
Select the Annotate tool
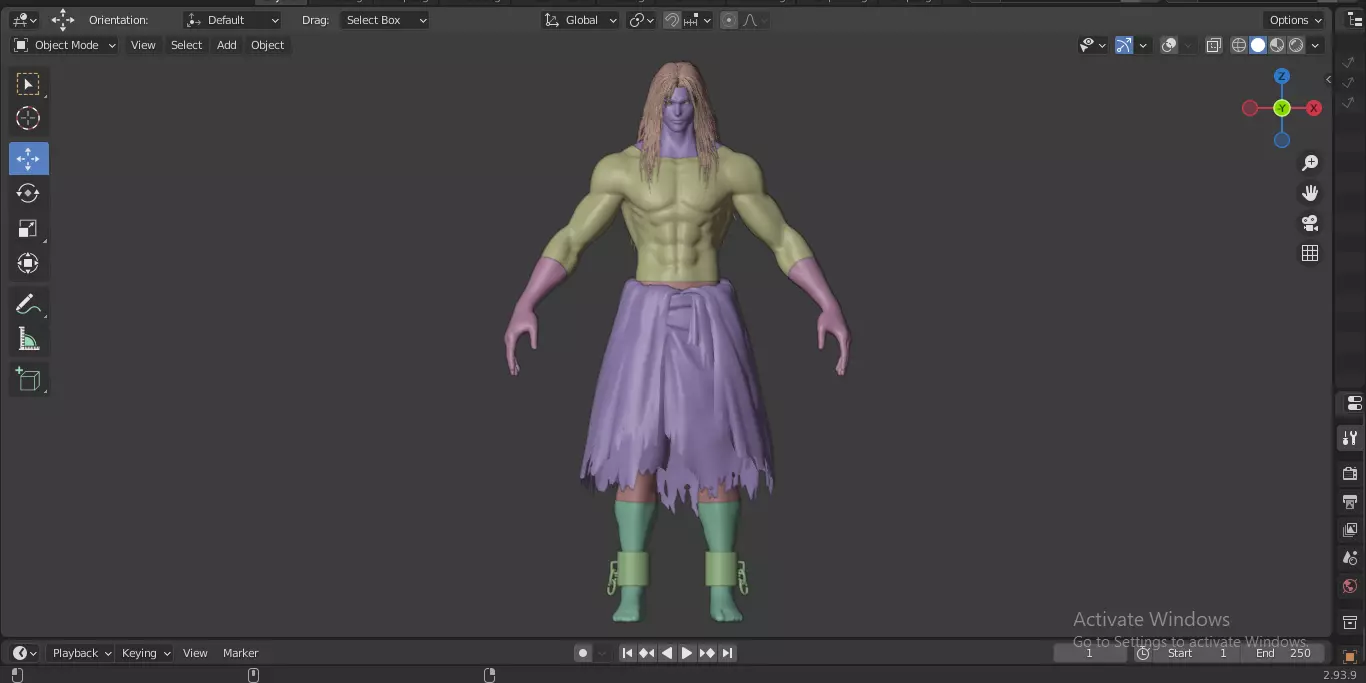click(28, 304)
